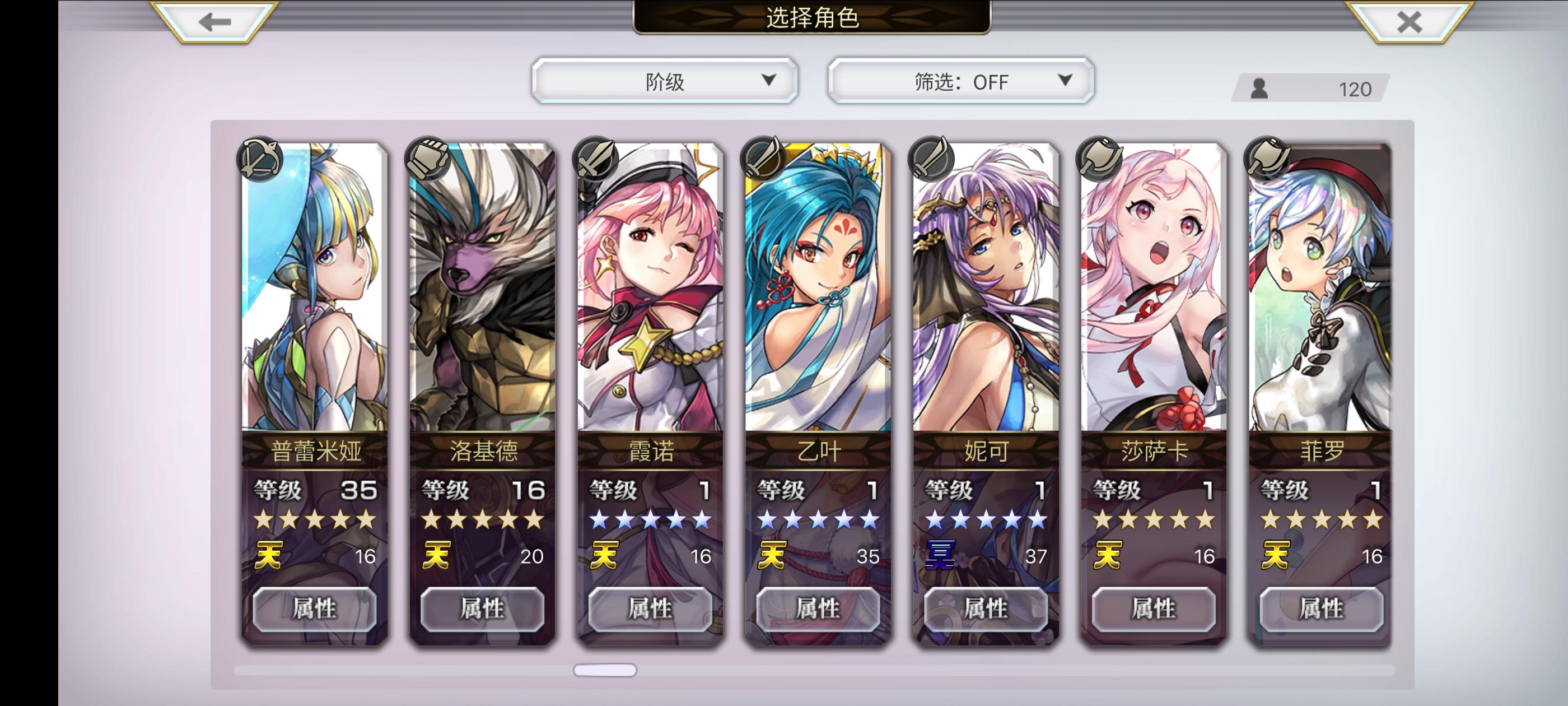The width and height of the screenshot is (1568, 706).
Task: Click the 天 attribute icon on 乙叶
Action: click(x=771, y=555)
